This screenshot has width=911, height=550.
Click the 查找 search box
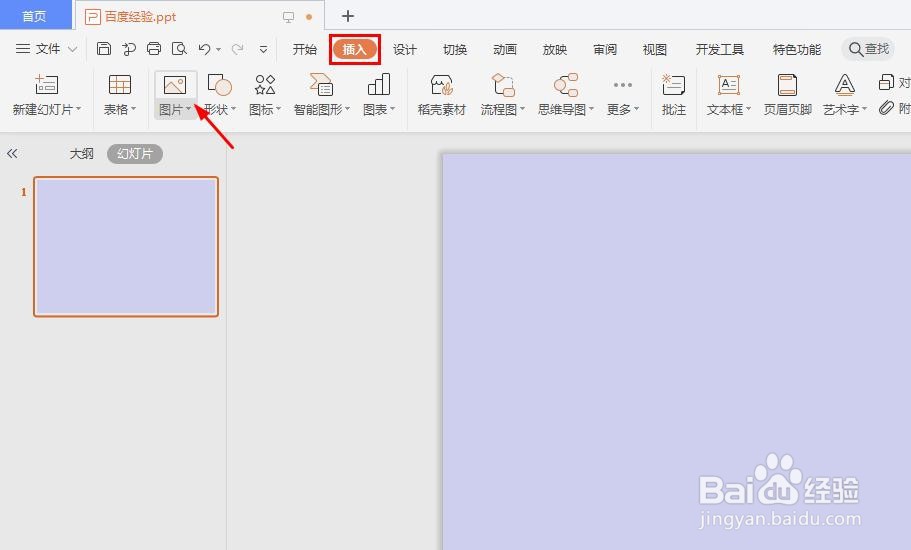[x=870, y=49]
